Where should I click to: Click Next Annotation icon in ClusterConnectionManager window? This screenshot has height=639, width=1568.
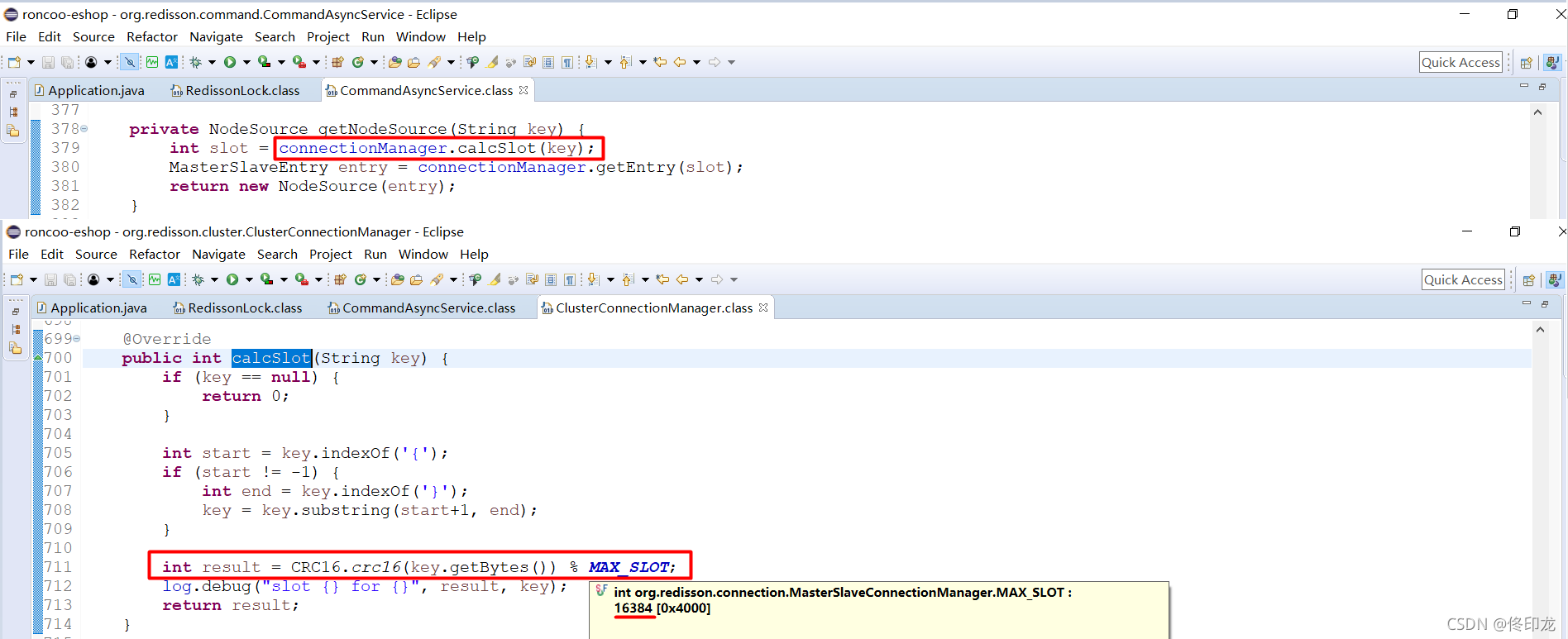pos(593,279)
